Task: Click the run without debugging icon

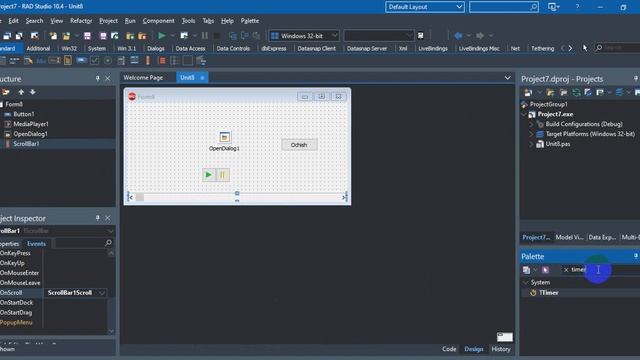Action: (184, 36)
